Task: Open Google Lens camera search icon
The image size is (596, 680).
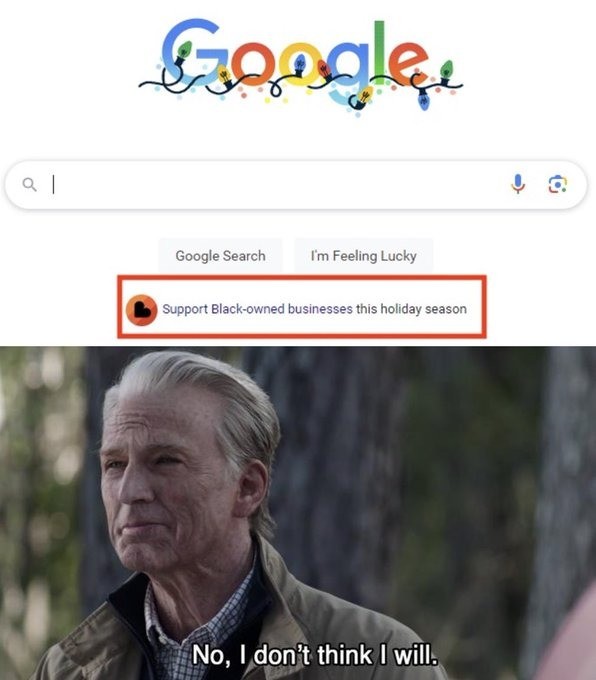Action: (x=557, y=184)
